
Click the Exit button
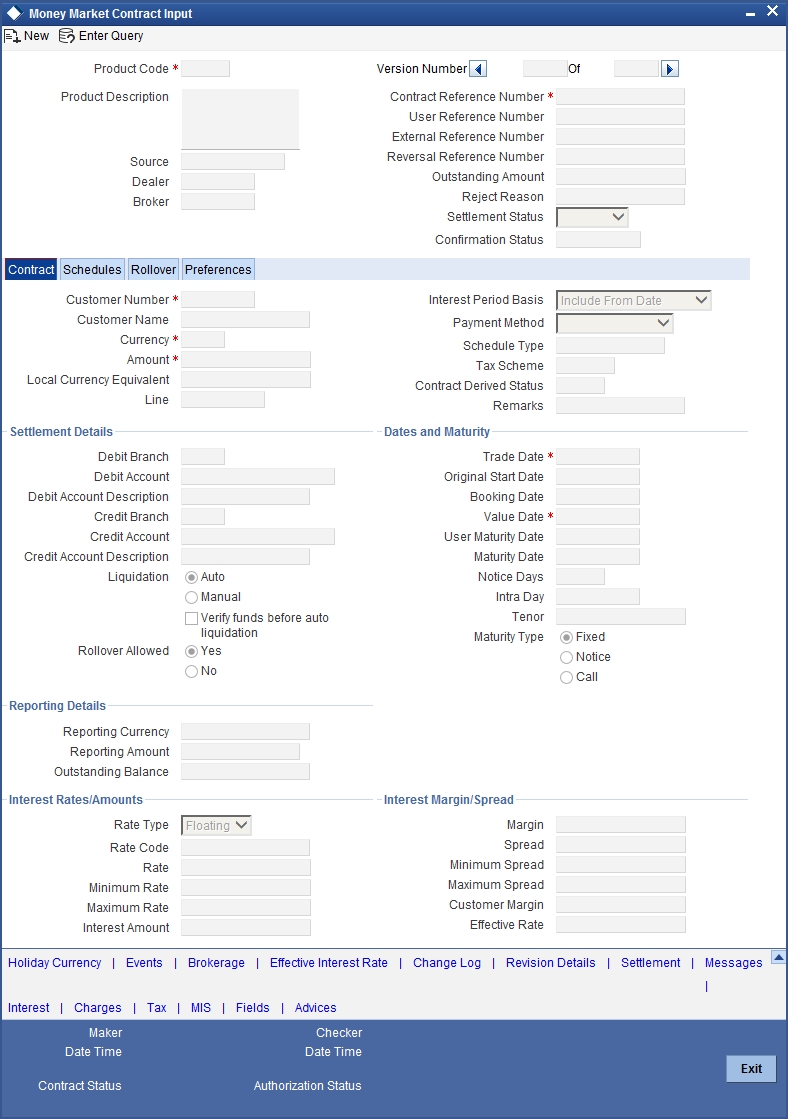(751, 1068)
